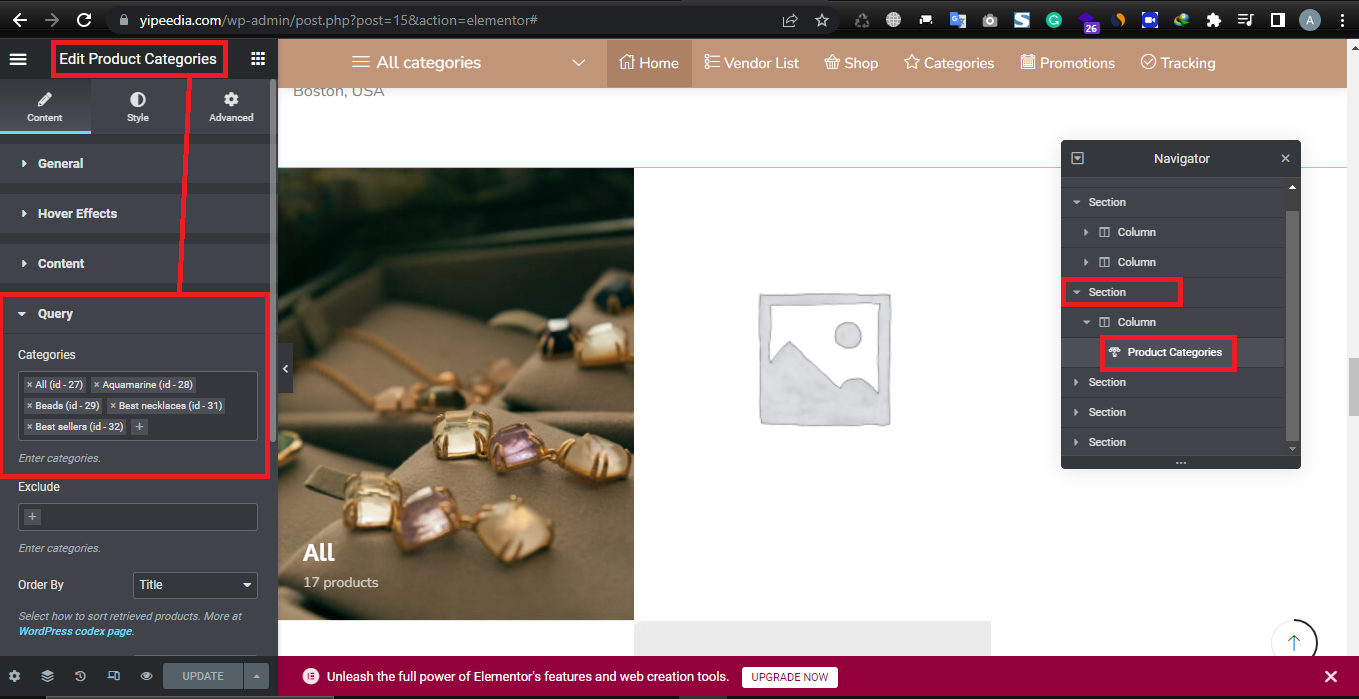Collapse the first Section in Navigator
Viewport: 1359px width, 699px height.
pos(1078,202)
